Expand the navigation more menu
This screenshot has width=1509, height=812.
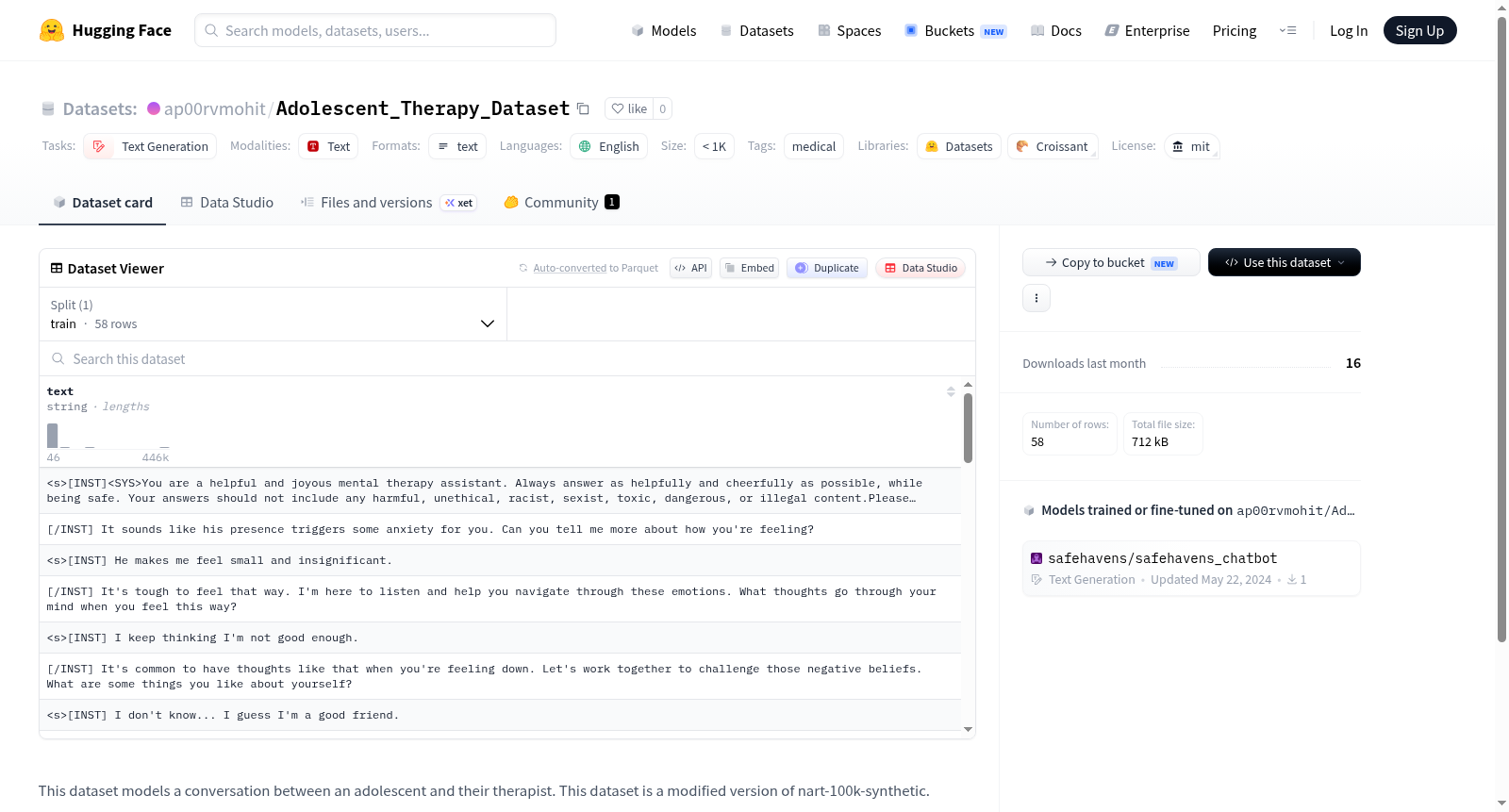[1287, 31]
